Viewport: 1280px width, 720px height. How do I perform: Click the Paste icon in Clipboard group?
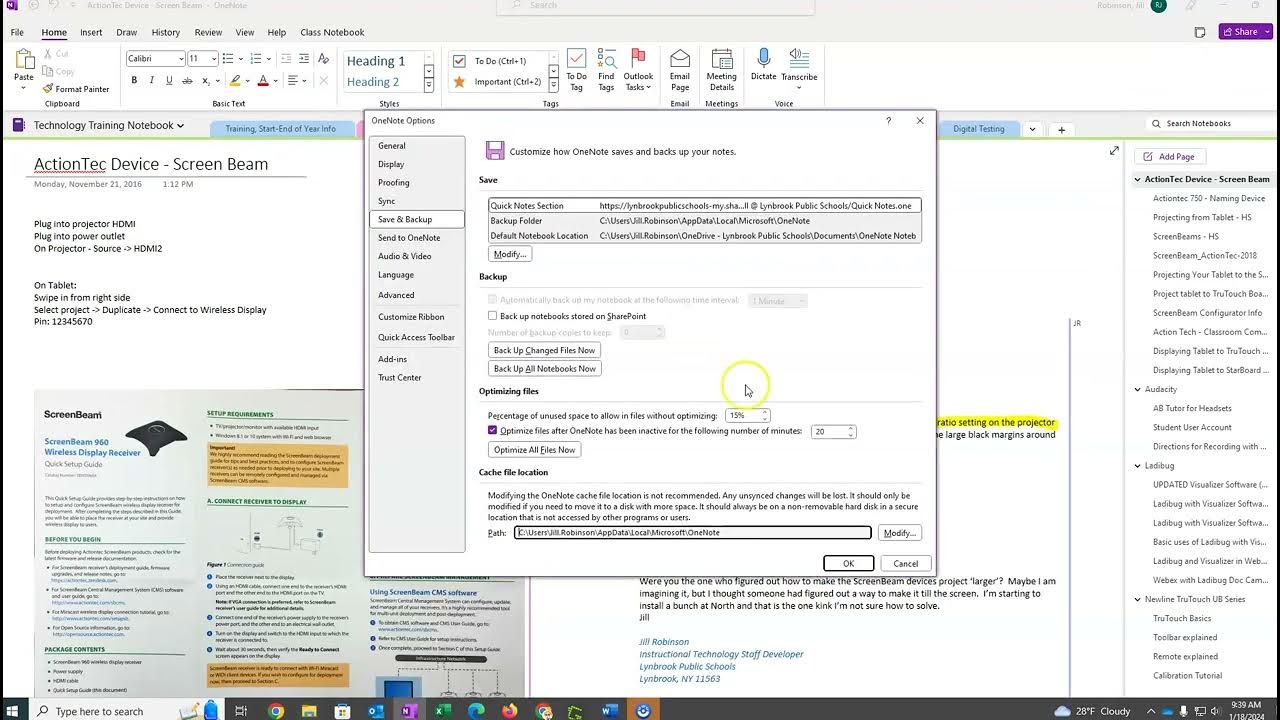click(x=24, y=60)
